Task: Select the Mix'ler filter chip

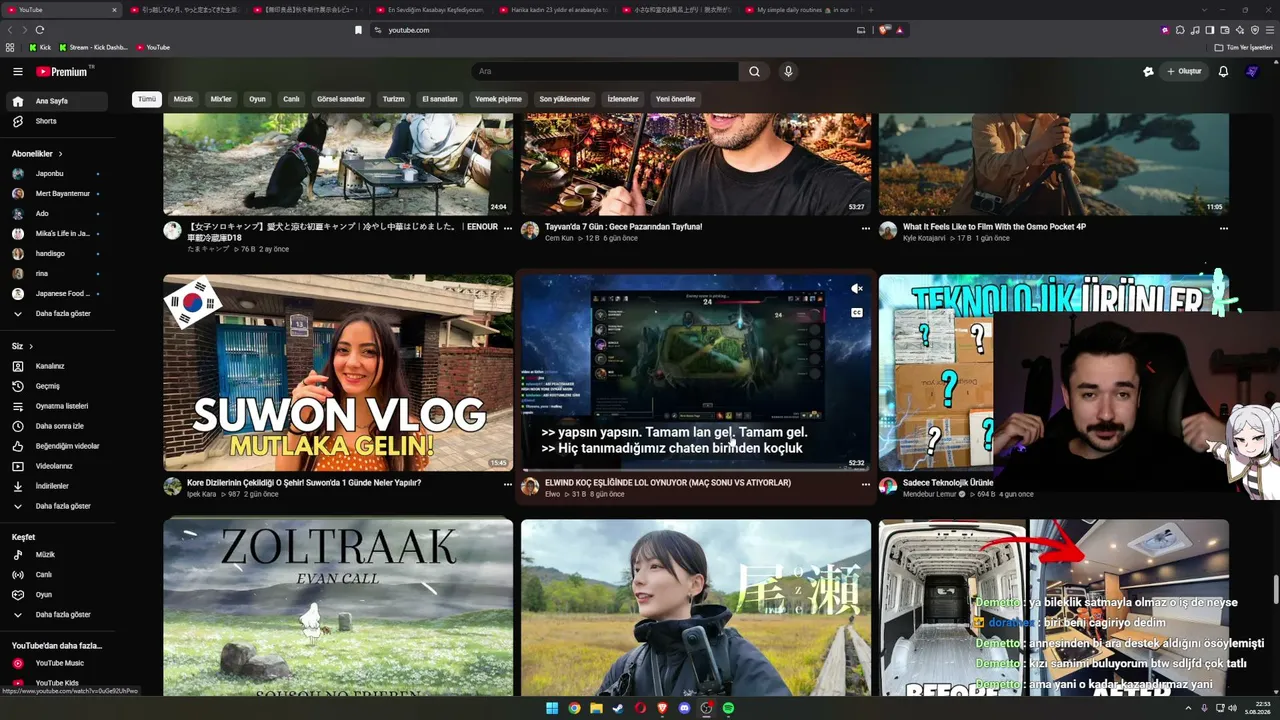Action: pos(221,99)
